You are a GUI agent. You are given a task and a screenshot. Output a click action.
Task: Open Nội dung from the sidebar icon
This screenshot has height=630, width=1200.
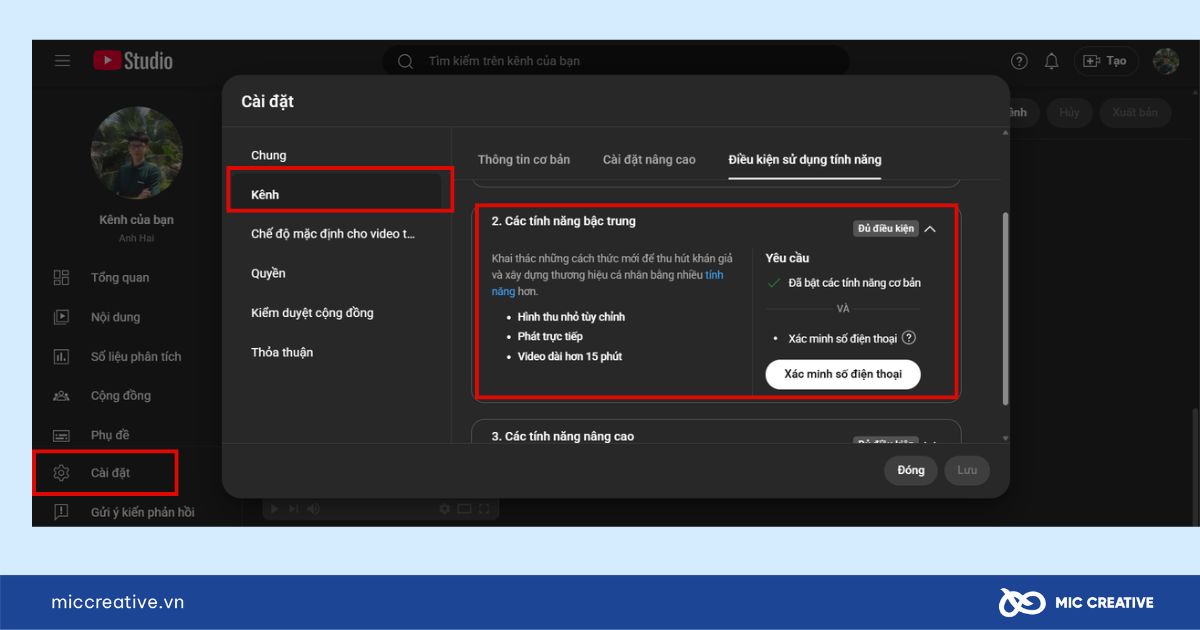click(x=62, y=317)
